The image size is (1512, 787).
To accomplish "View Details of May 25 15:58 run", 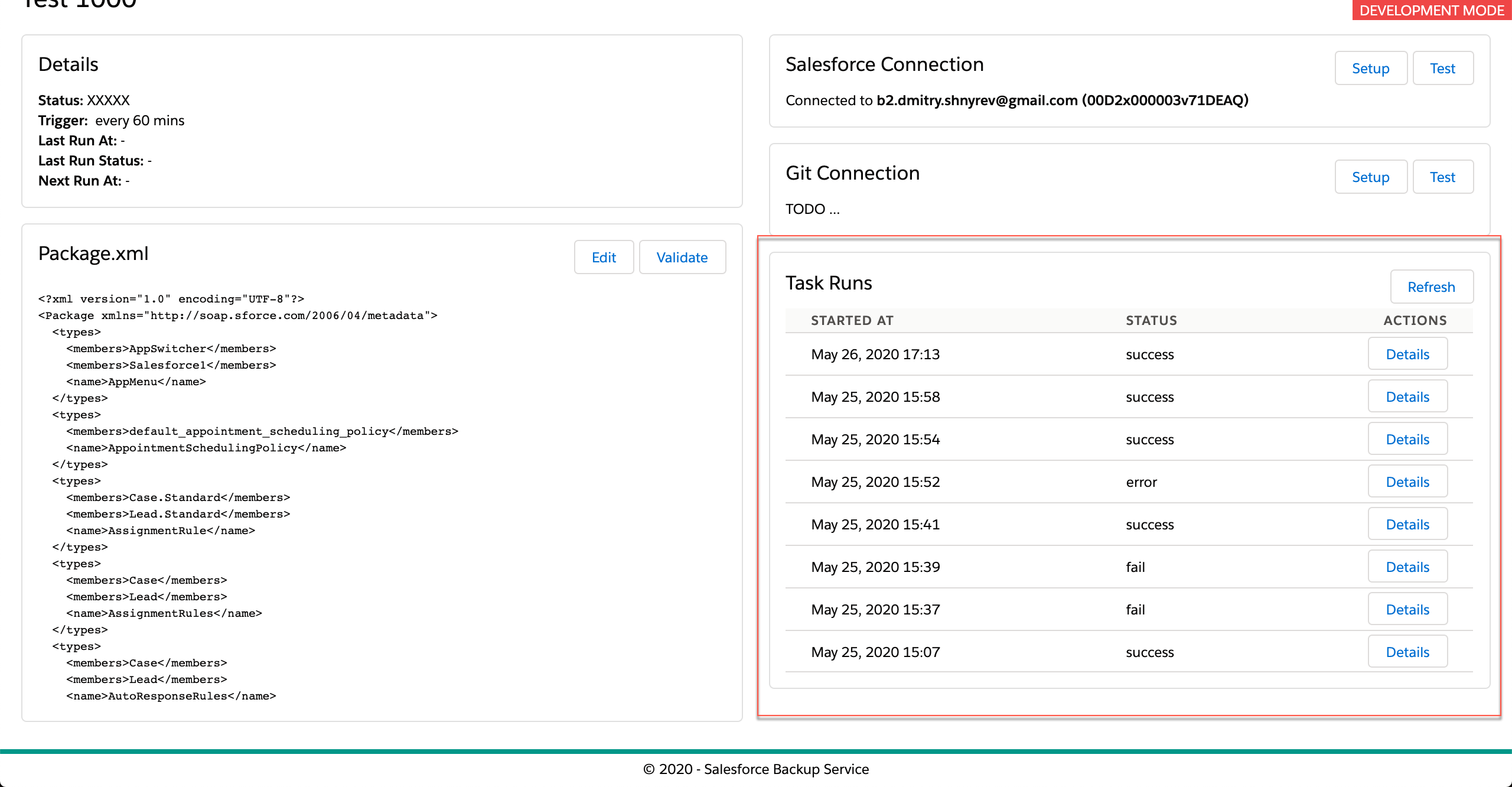I will click(1407, 397).
